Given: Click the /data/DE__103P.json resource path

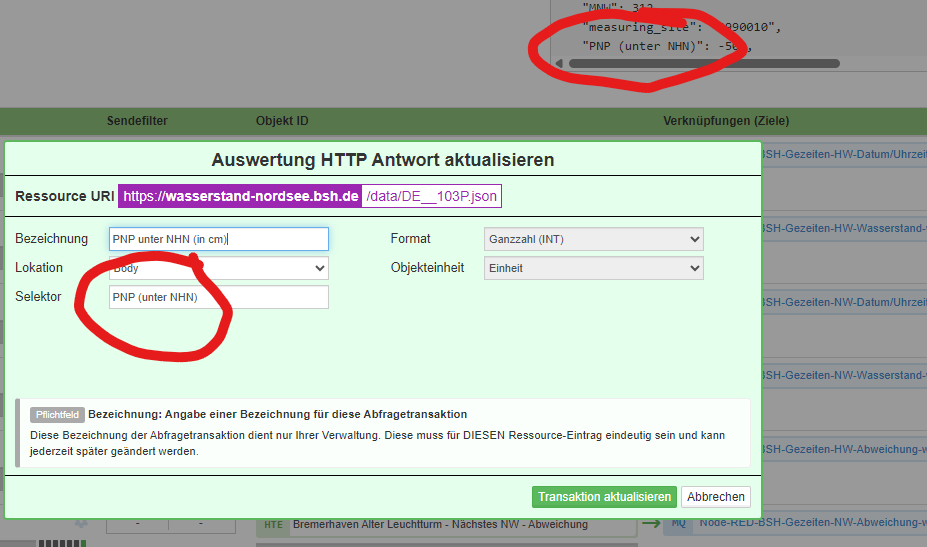Looking at the screenshot, I should coord(431,196).
